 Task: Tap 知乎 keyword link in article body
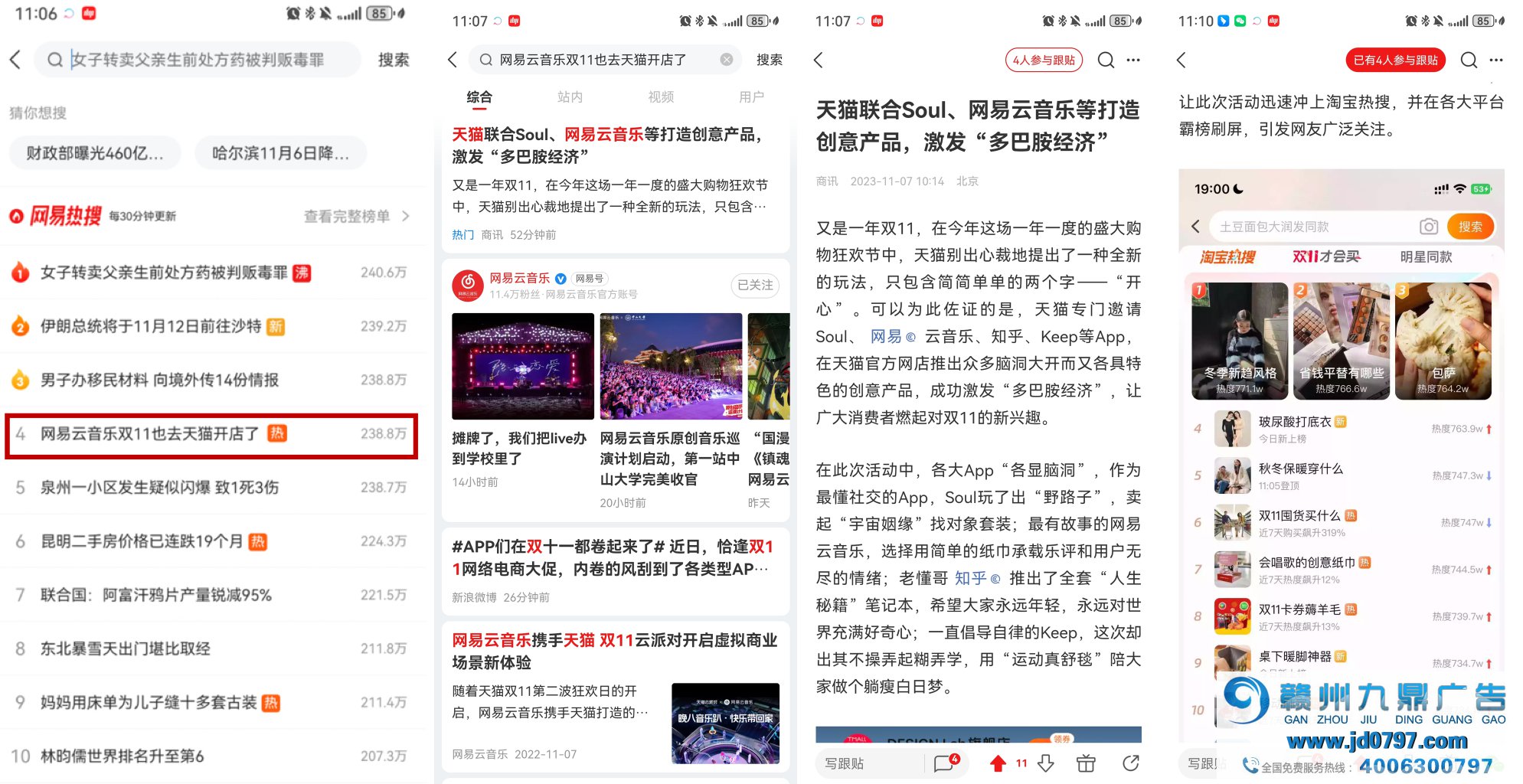(977, 578)
